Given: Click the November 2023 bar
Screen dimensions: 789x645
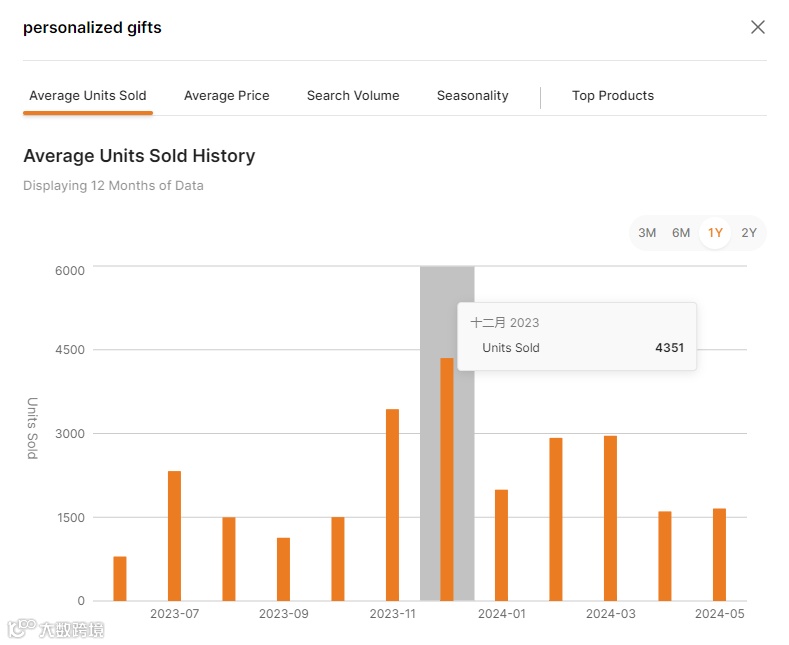Looking at the screenshot, I should pos(392,505).
